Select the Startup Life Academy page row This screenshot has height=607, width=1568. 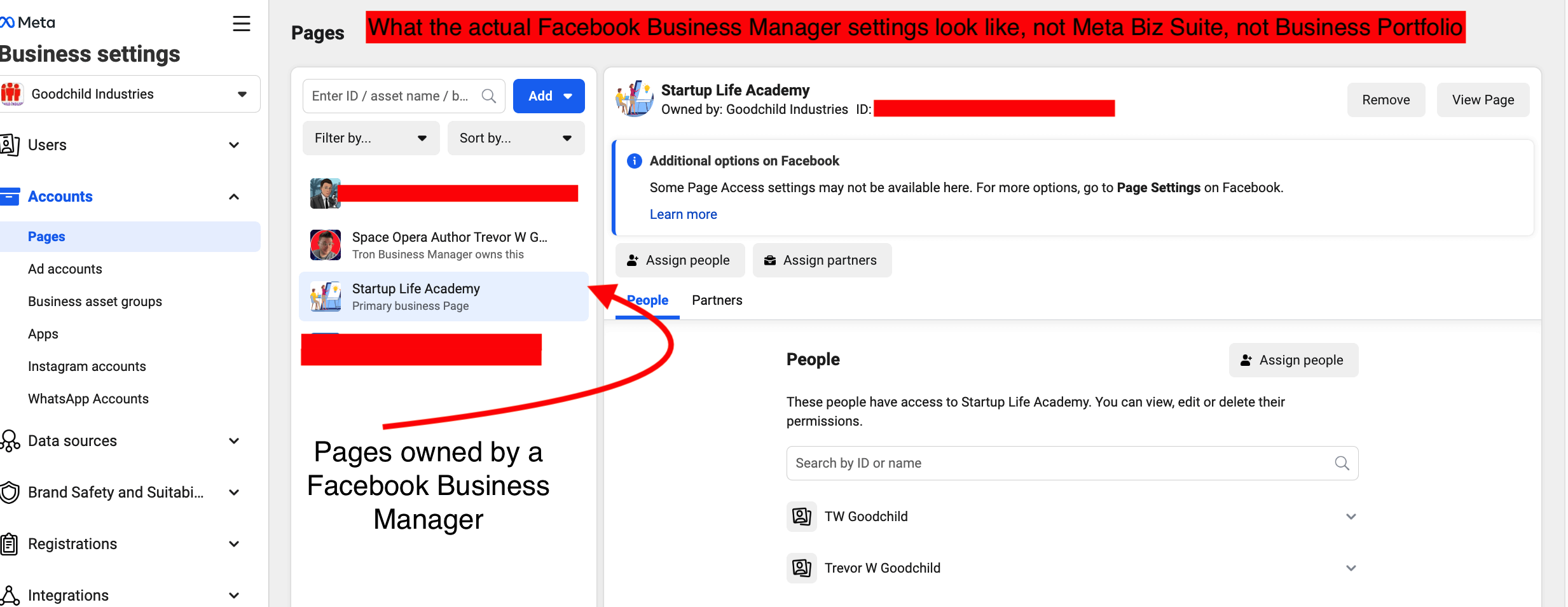click(444, 297)
